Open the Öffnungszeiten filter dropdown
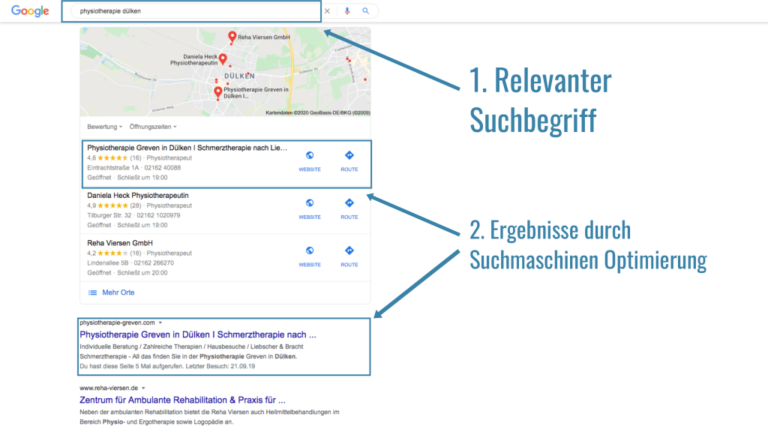Viewport: 768px width, 432px height. click(153, 127)
